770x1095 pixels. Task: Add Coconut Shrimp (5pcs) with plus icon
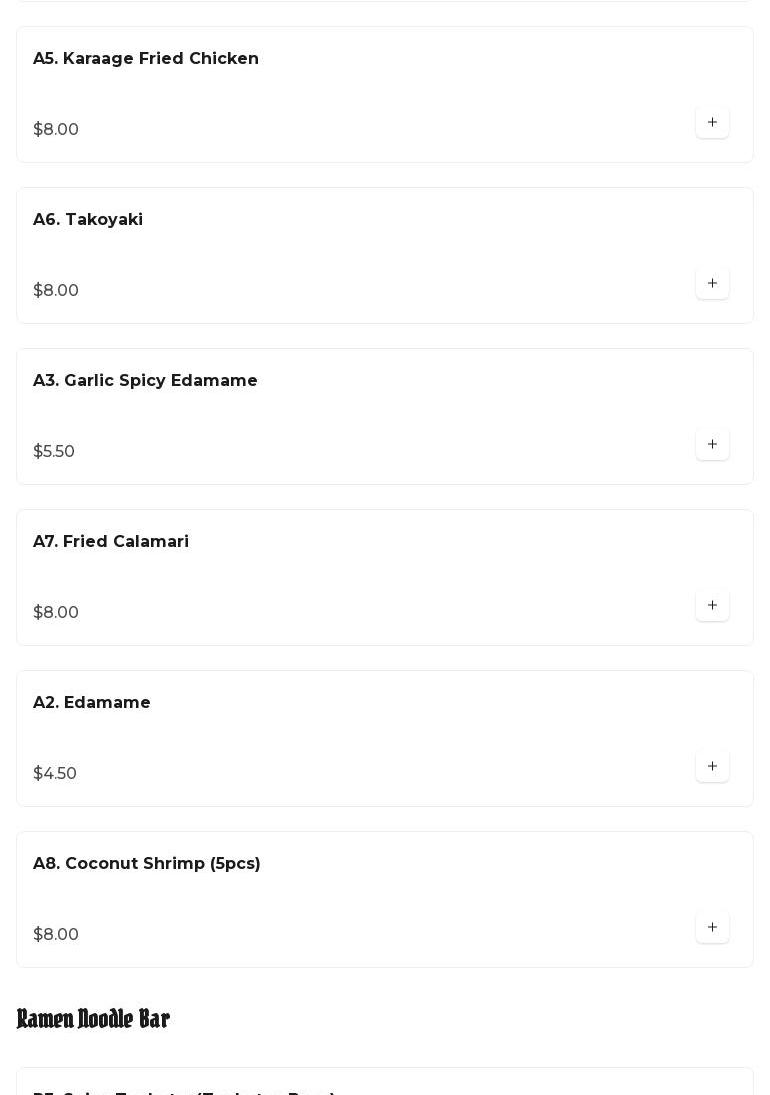pyautogui.click(x=712, y=928)
